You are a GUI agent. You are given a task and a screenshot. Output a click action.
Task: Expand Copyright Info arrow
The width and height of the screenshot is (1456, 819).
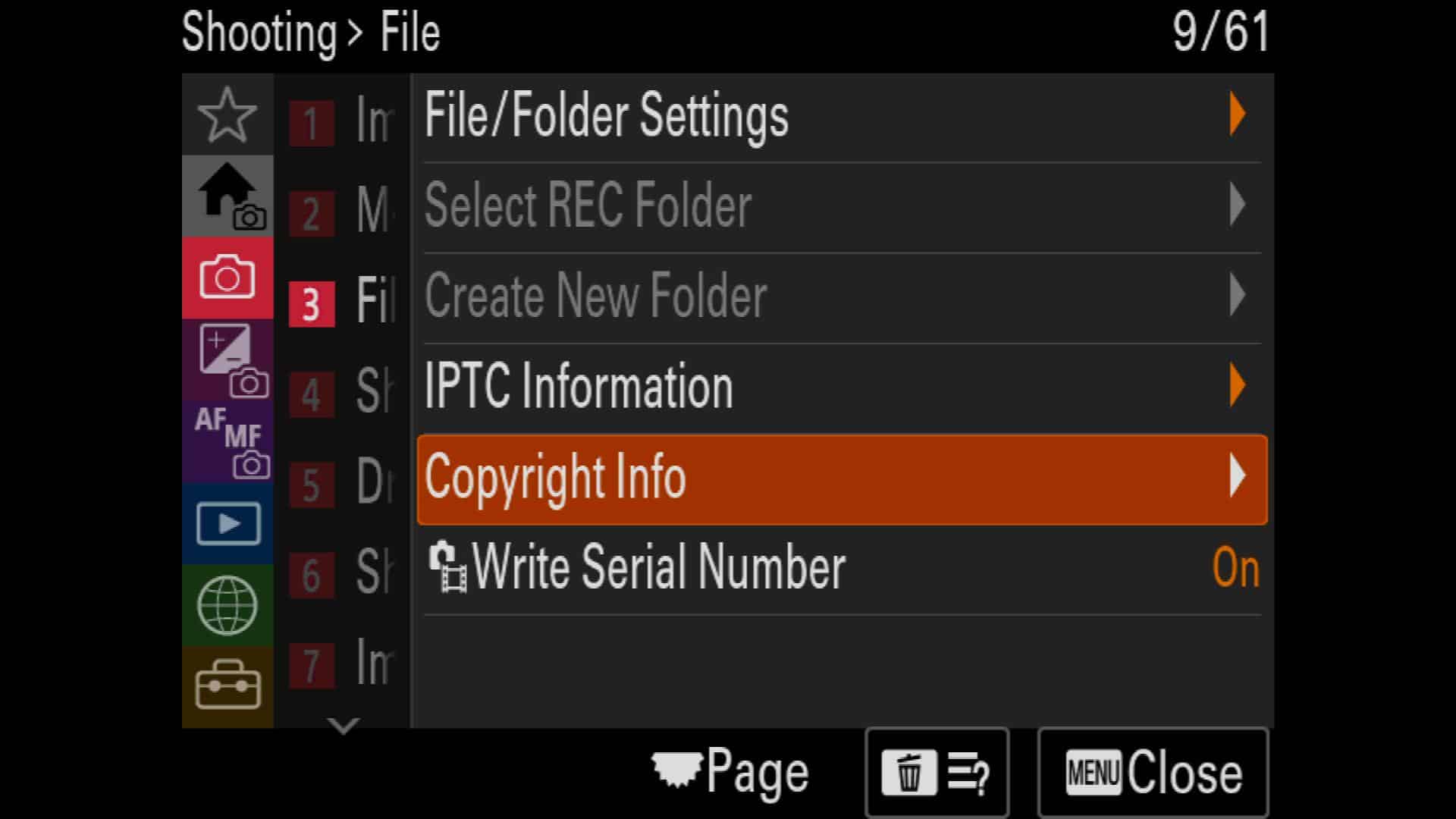[x=1238, y=476]
